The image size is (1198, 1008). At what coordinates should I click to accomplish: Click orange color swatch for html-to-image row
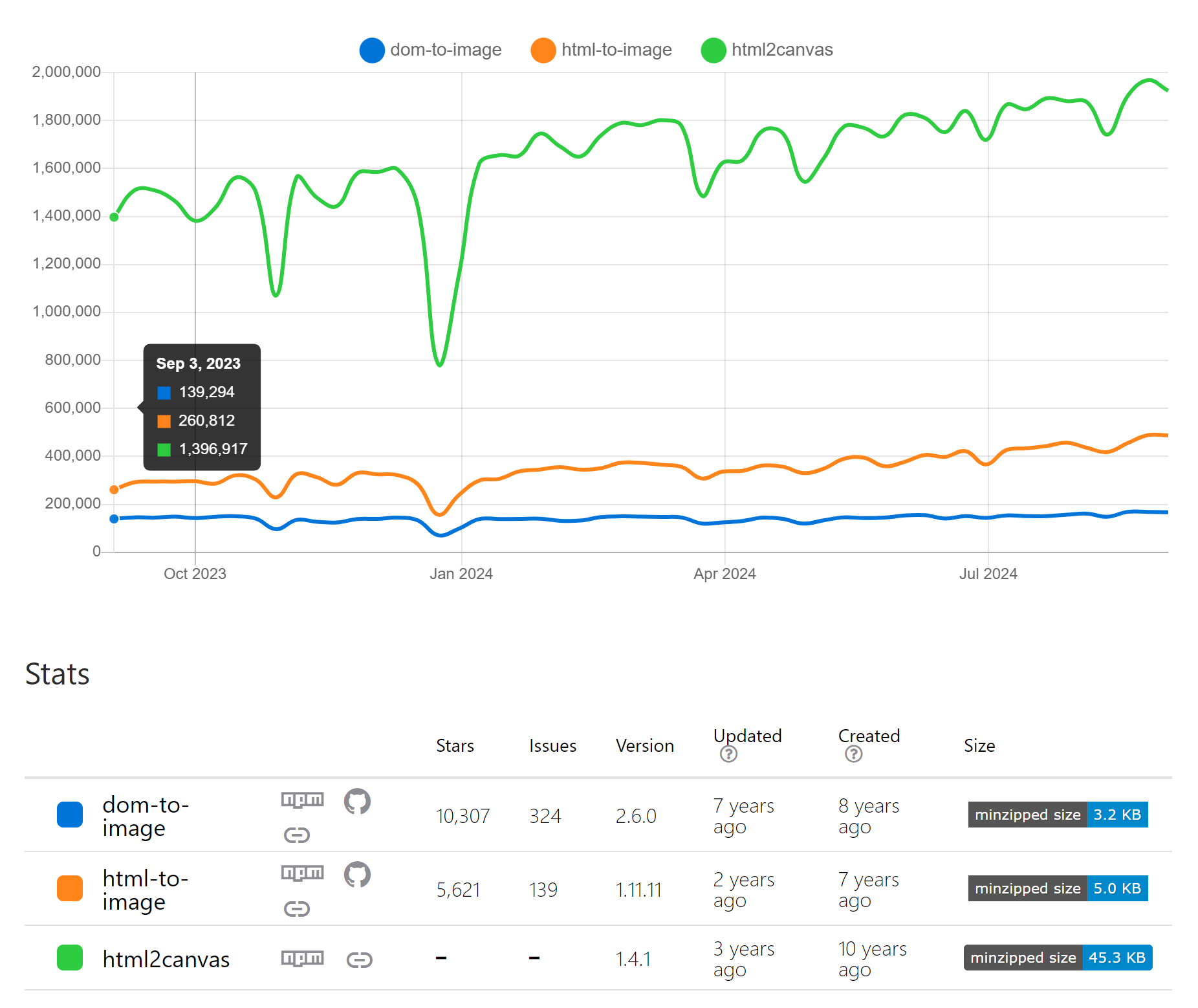(x=70, y=888)
